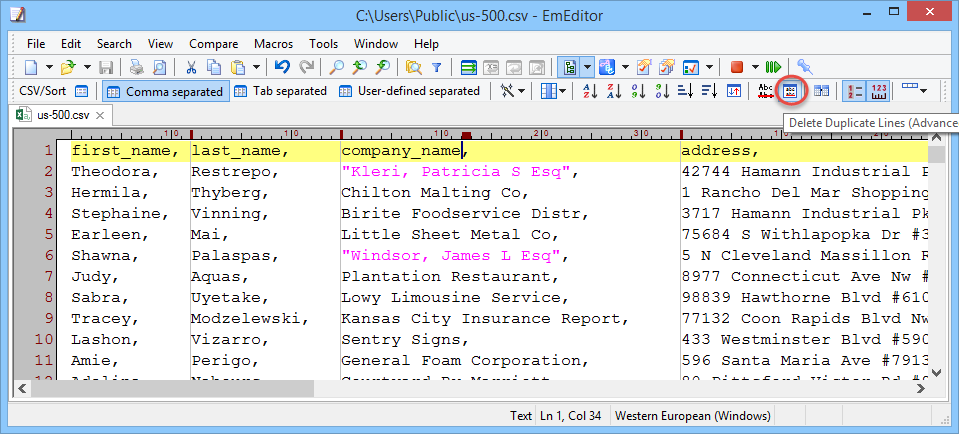
Task: Click the horizontal scrollbar thumb
Action: pyautogui.click(x=171, y=388)
